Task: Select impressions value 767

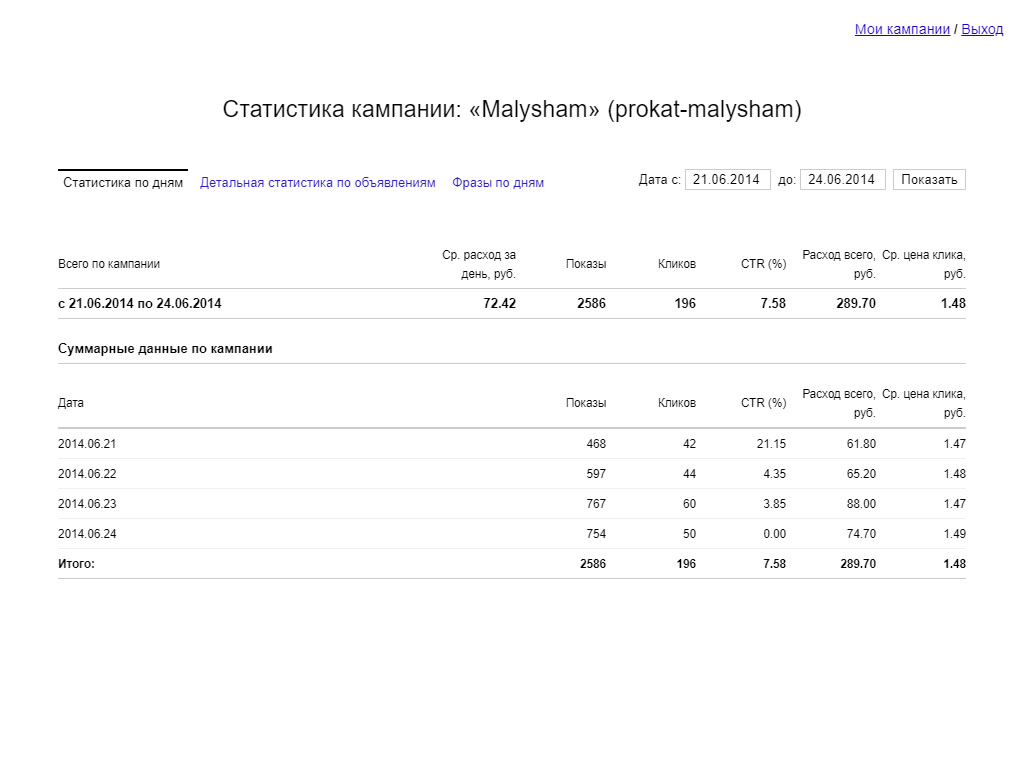Action: click(x=596, y=504)
